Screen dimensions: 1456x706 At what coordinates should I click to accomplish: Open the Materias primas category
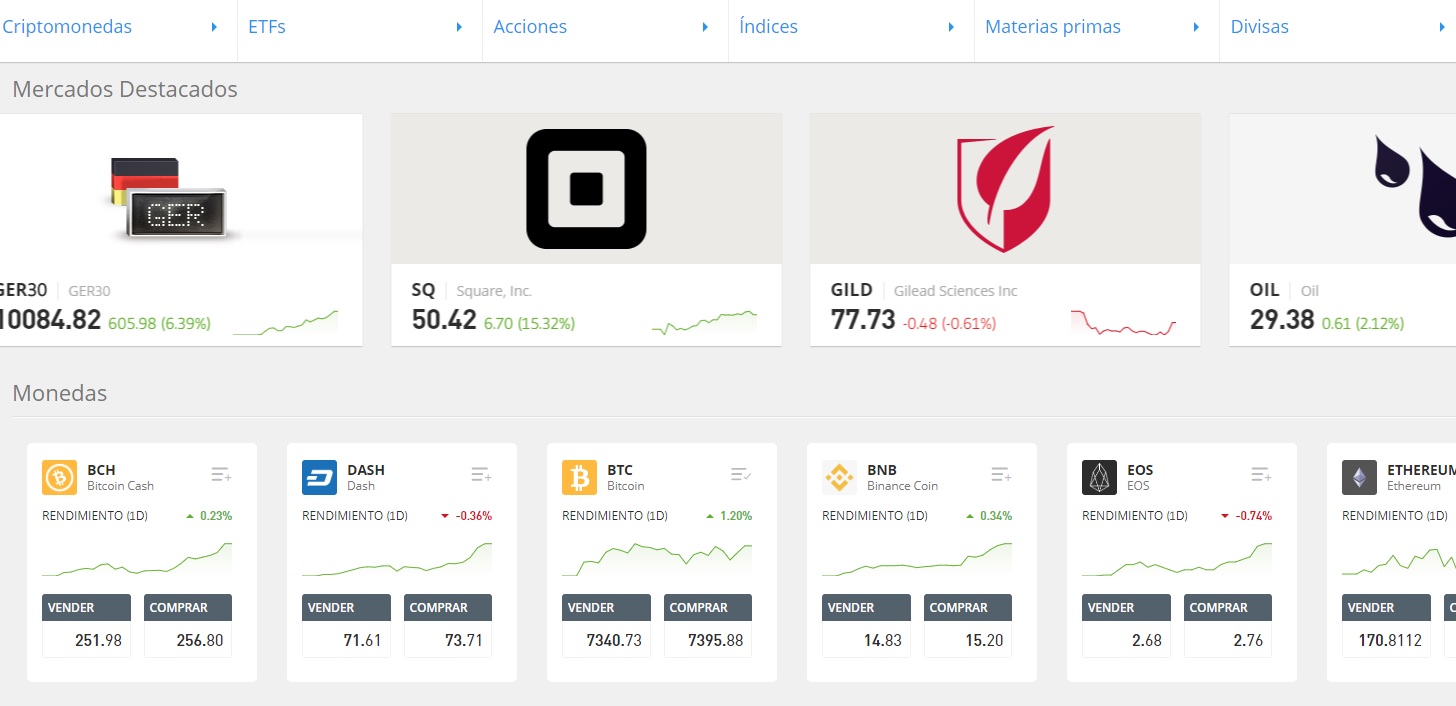[x=1053, y=27]
